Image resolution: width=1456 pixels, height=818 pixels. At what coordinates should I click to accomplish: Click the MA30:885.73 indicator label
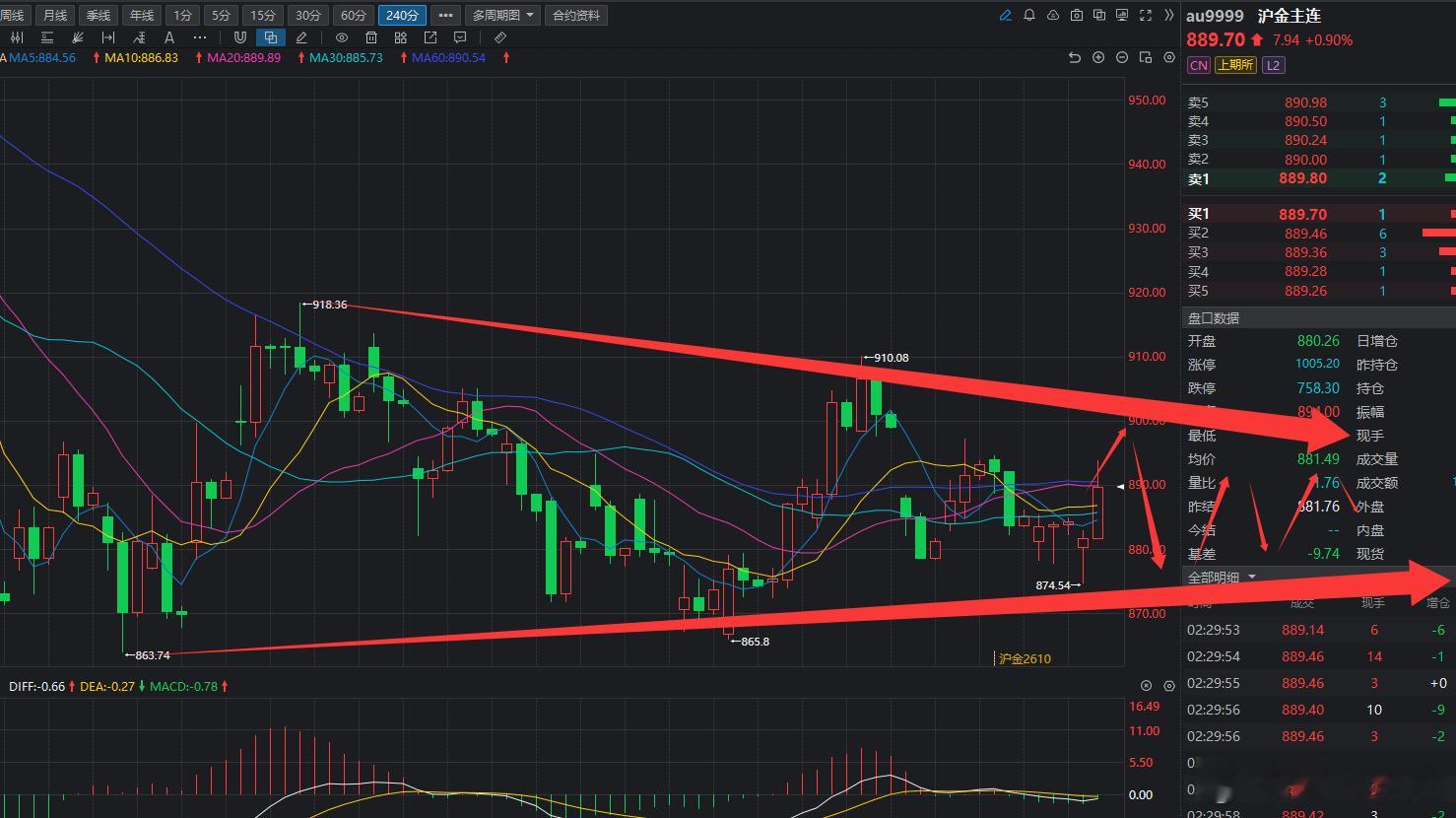[346, 58]
